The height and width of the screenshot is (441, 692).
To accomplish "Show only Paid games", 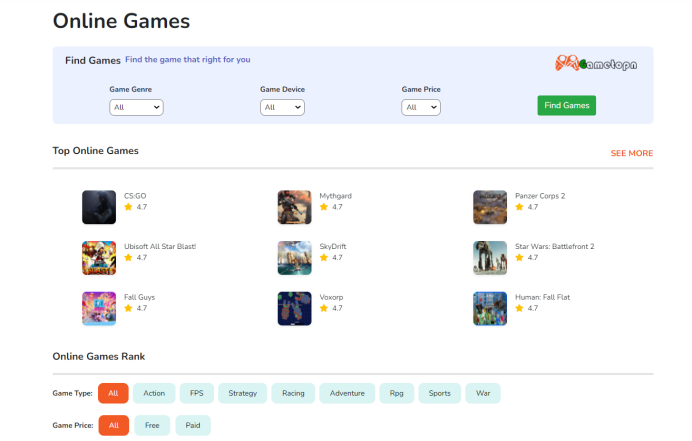I will pyautogui.click(x=193, y=426).
